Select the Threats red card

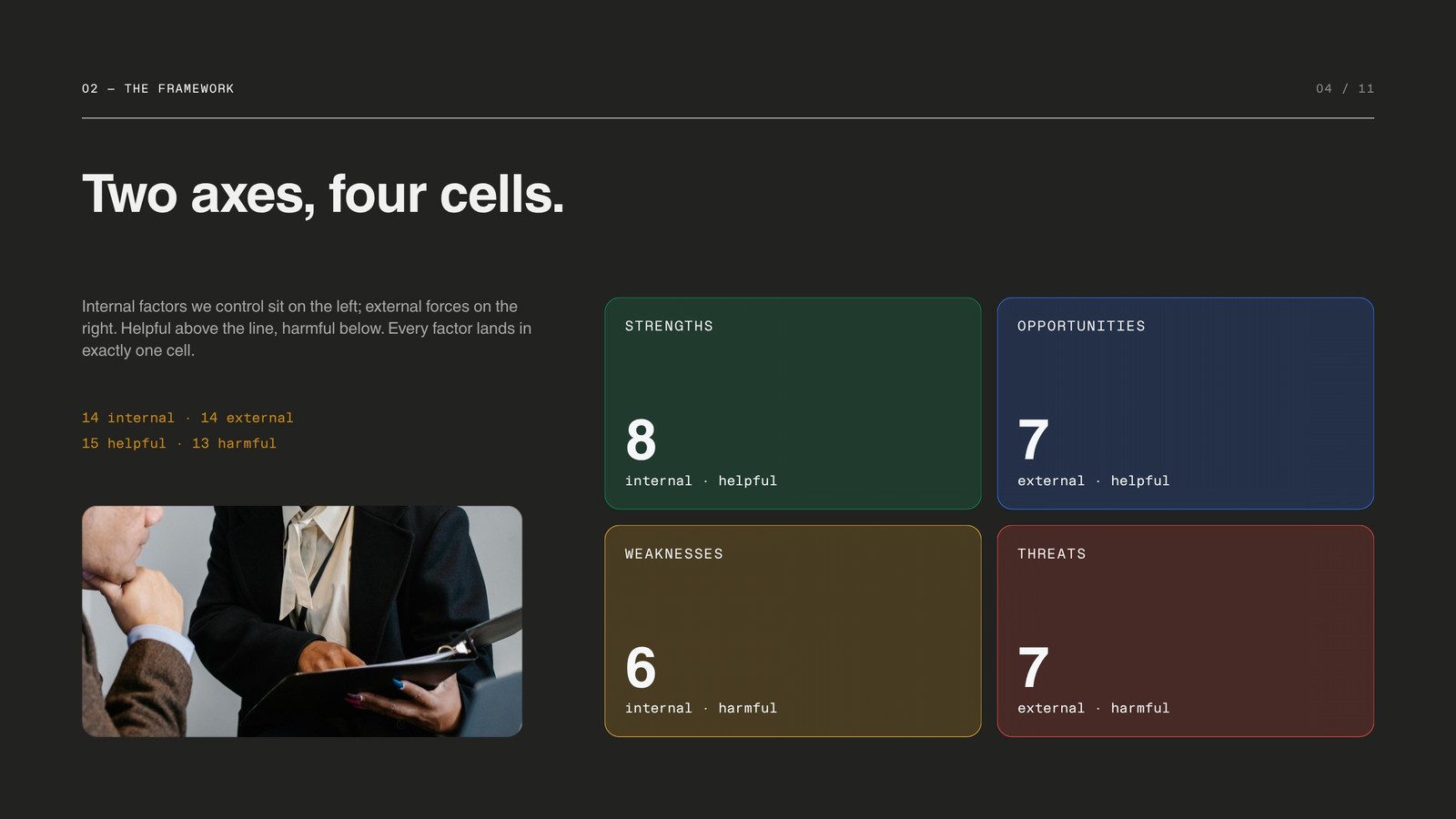click(1185, 631)
